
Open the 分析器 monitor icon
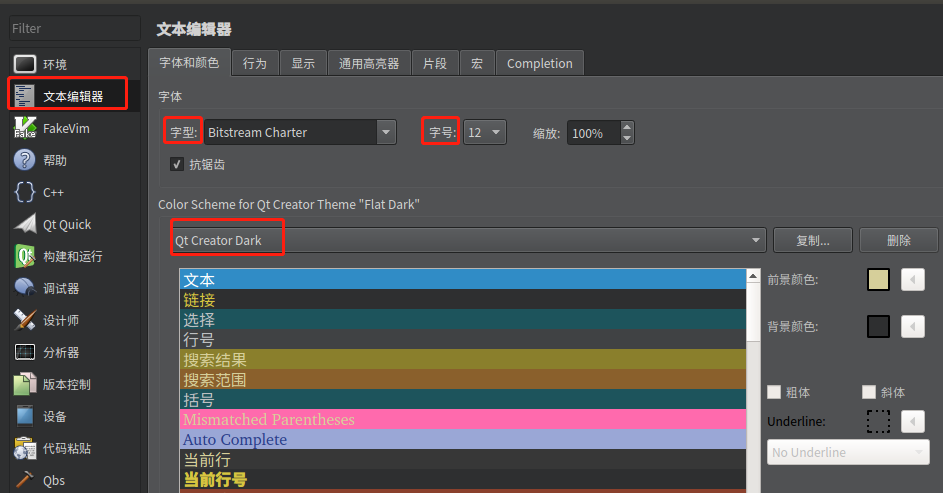[25, 352]
